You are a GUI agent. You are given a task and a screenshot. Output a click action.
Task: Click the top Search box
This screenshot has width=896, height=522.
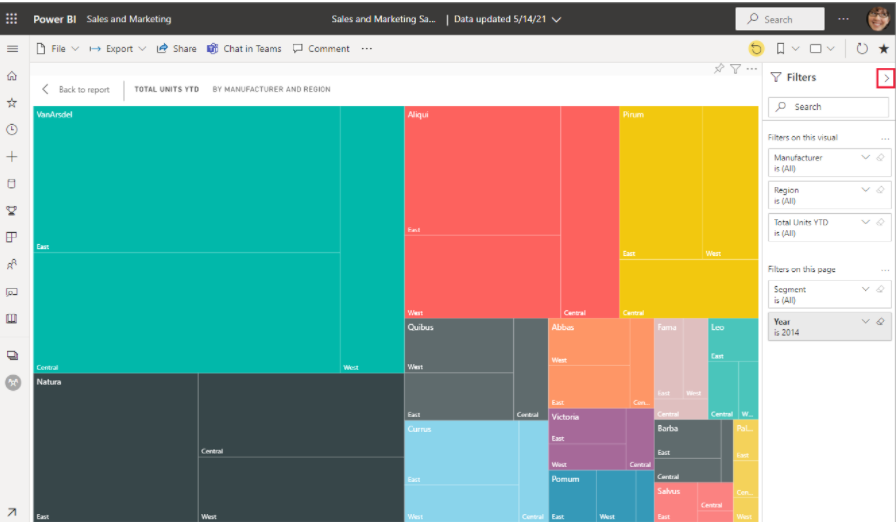point(779,19)
